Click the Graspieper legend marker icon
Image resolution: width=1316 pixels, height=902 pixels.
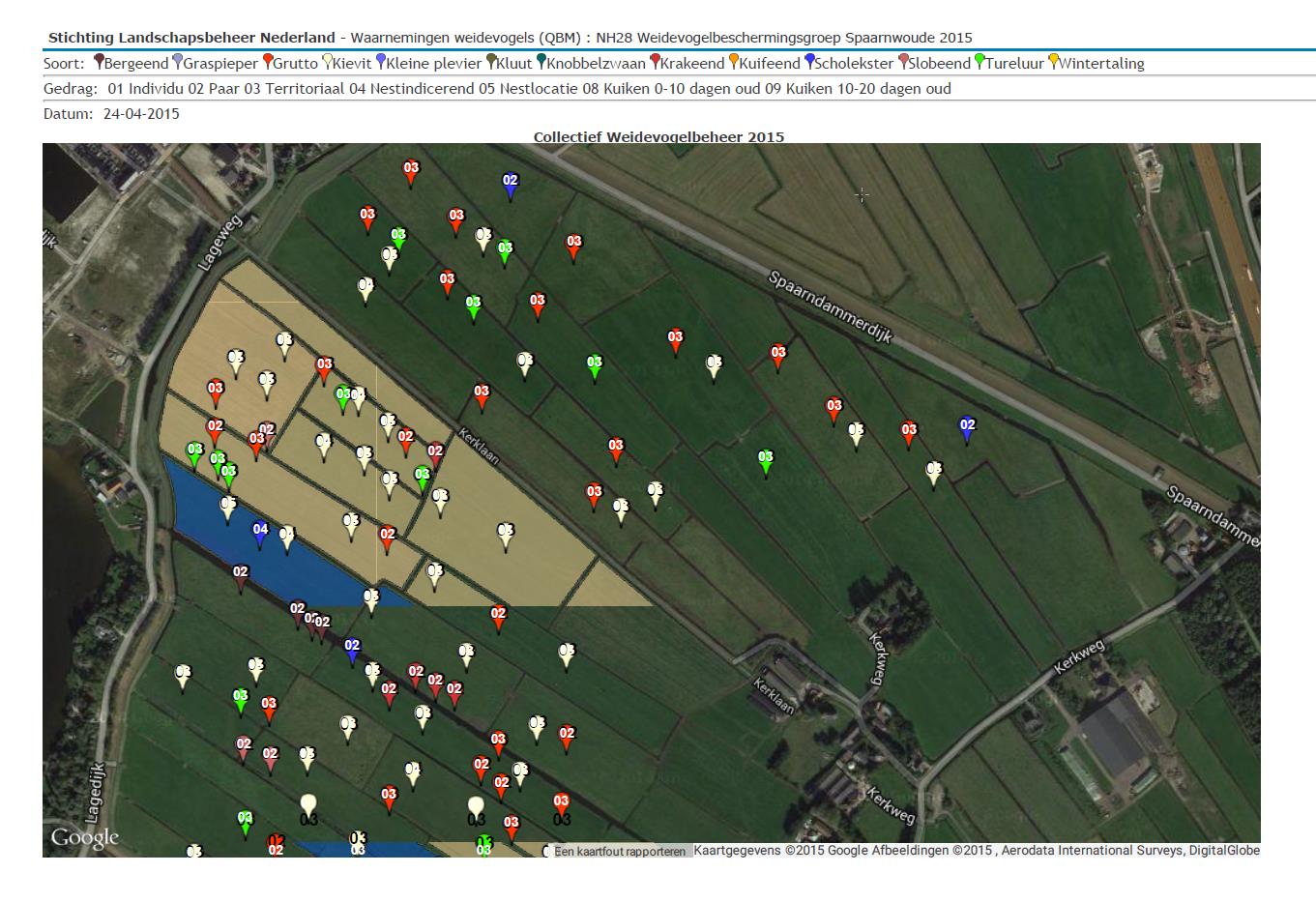177,62
